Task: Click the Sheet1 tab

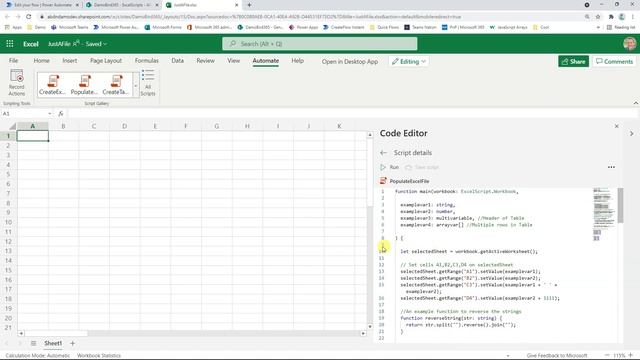Action: tap(53, 343)
